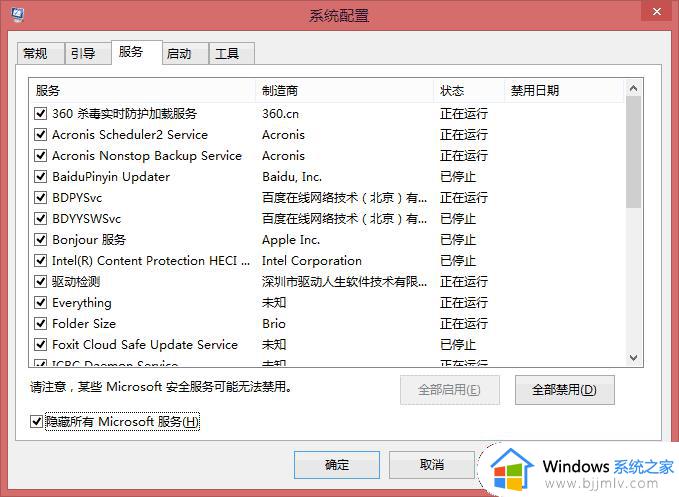This screenshot has height=497, width=679.
Task: Click the 取消 button
Action: coord(432,465)
